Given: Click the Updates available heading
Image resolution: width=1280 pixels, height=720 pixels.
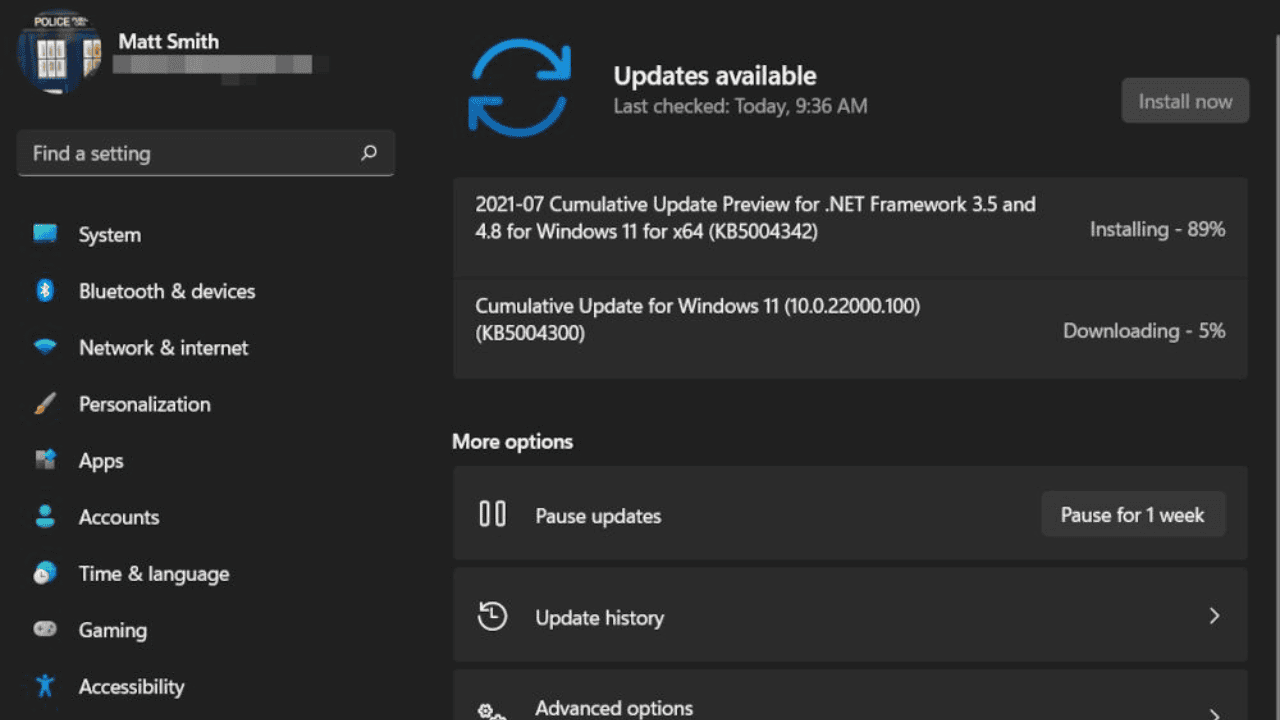Looking at the screenshot, I should tap(715, 76).
